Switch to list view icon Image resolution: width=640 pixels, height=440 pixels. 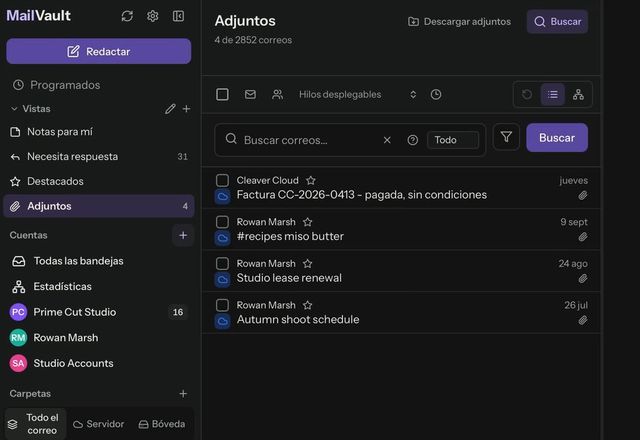point(553,95)
